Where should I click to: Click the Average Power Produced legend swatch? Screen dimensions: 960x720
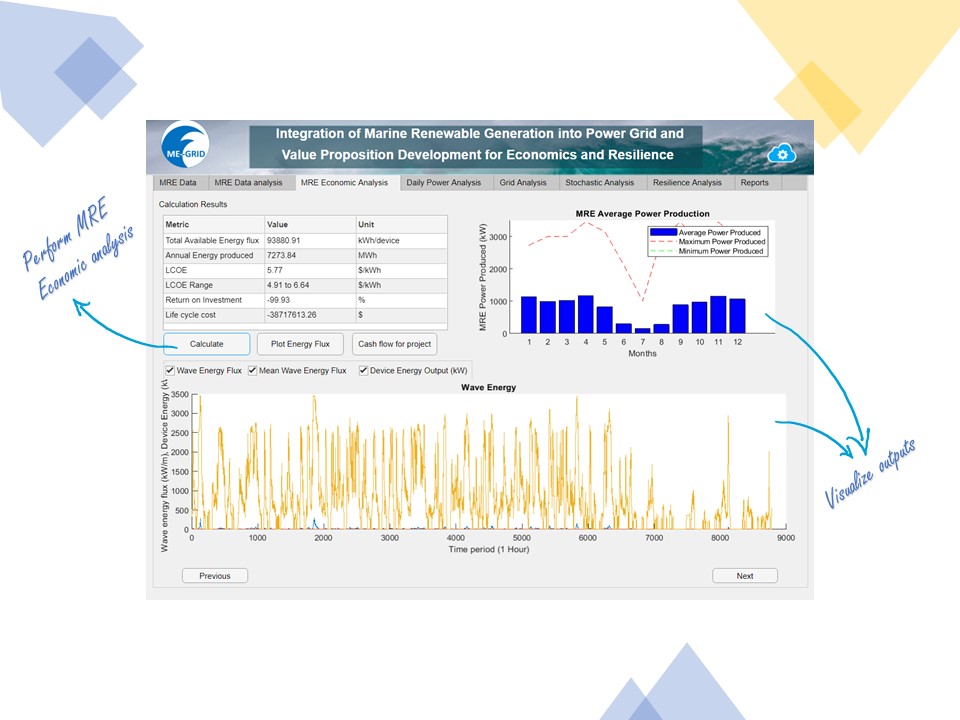(662, 232)
